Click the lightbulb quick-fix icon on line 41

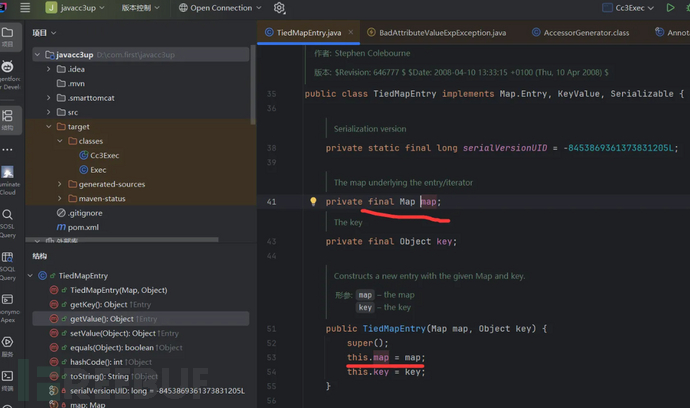click(x=312, y=201)
